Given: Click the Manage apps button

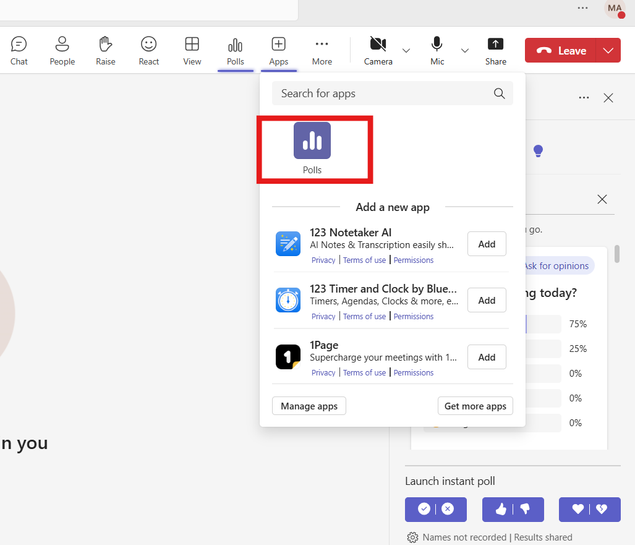Looking at the screenshot, I should (x=309, y=406).
